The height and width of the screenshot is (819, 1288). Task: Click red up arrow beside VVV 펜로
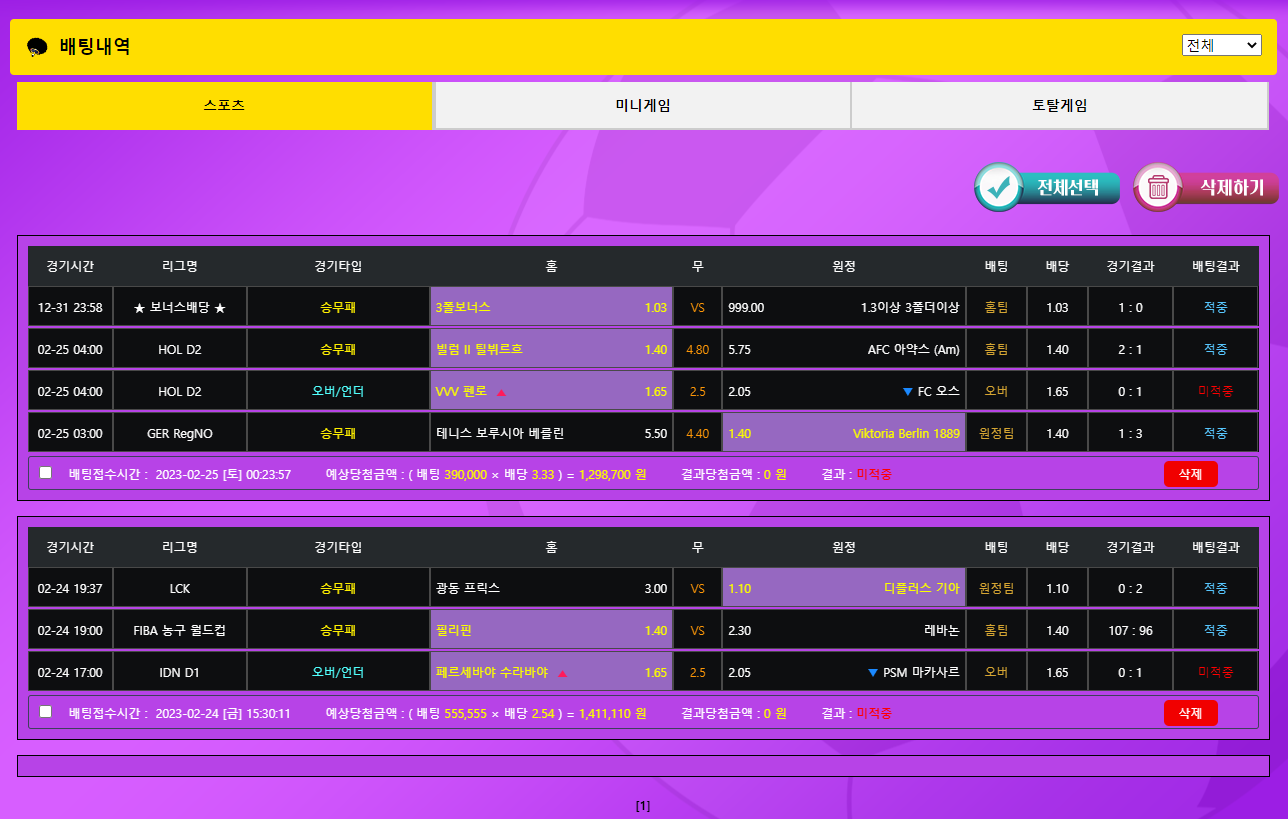[502, 392]
